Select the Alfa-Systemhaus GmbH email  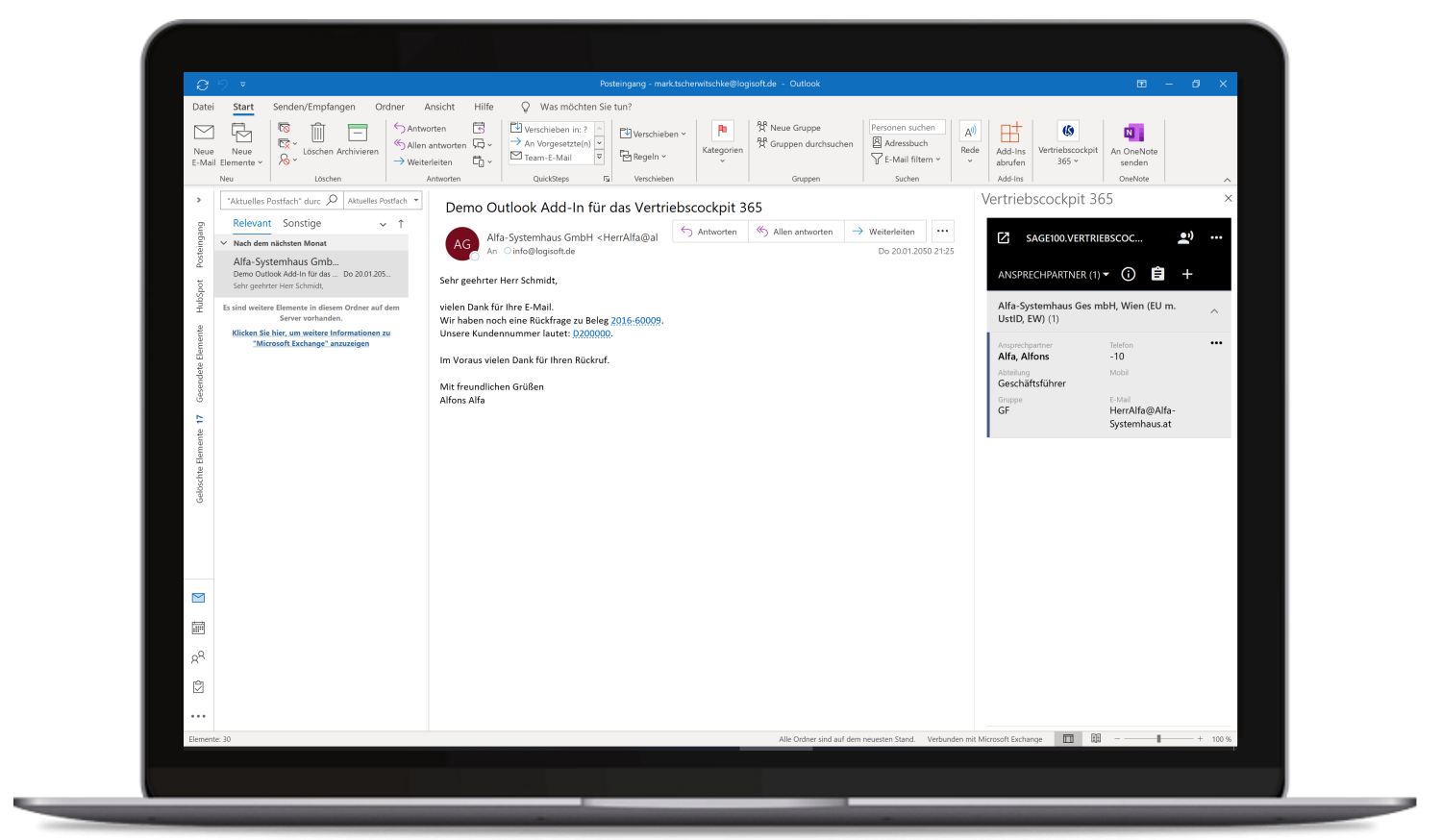click(312, 274)
